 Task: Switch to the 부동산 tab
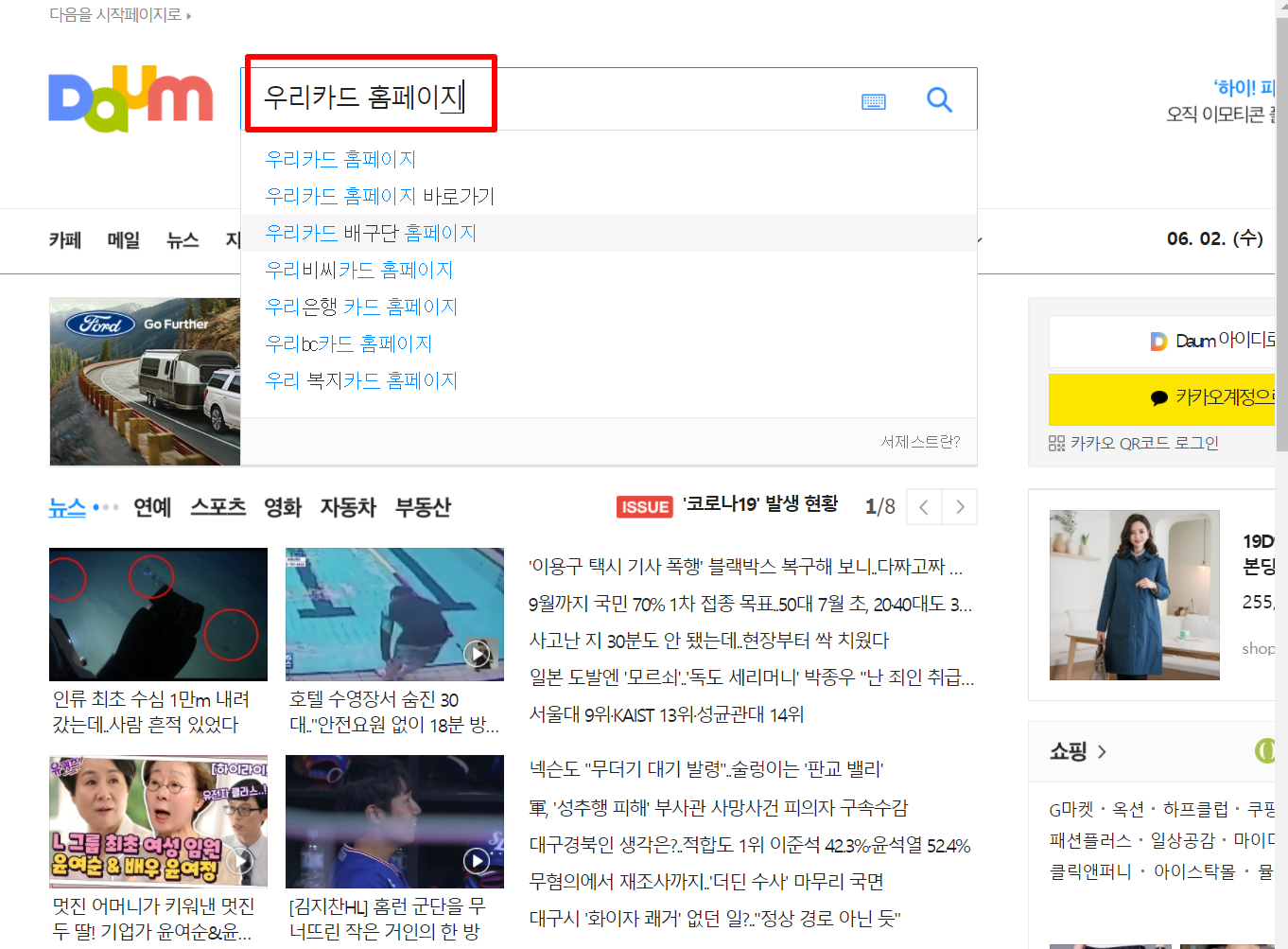[x=423, y=507]
